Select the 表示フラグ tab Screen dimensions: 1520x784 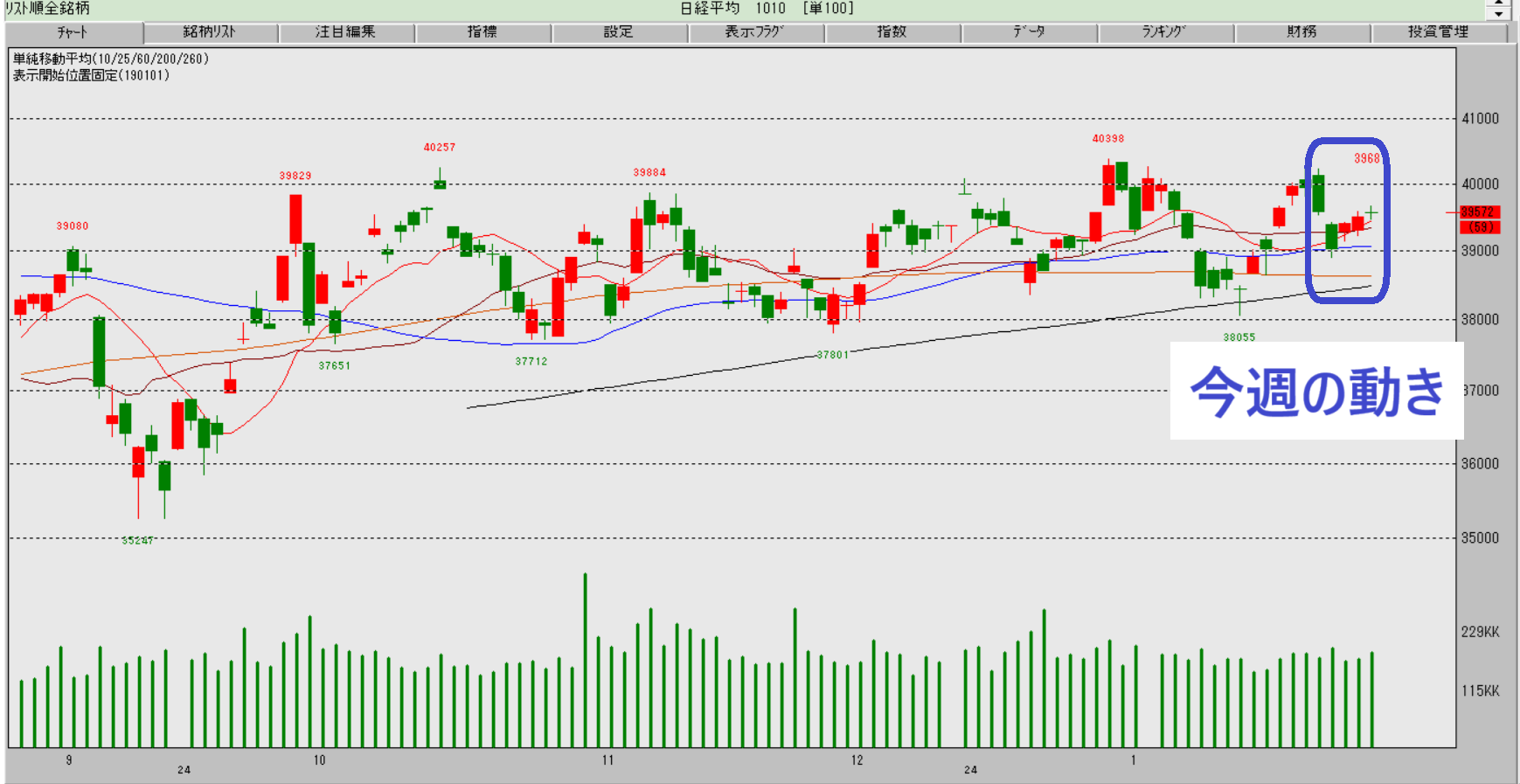tap(755, 32)
